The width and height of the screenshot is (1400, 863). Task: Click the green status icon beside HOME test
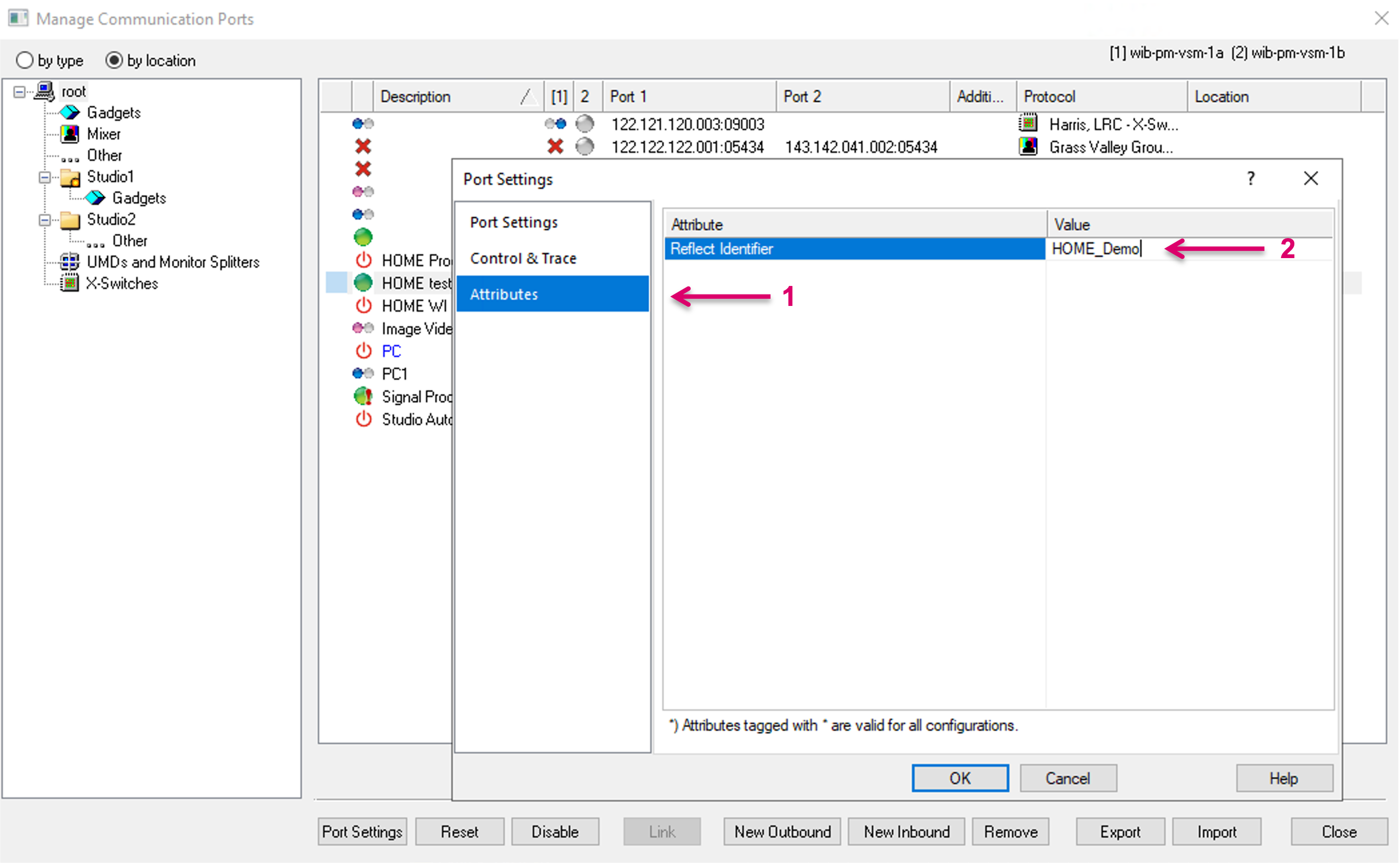363,283
